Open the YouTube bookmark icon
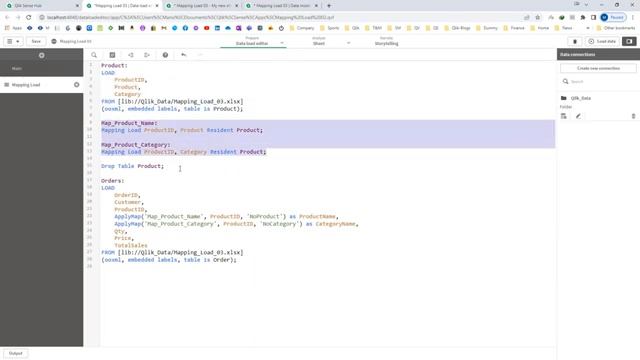The height and width of the screenshot is (360, 640). click(x=207, y=28)
